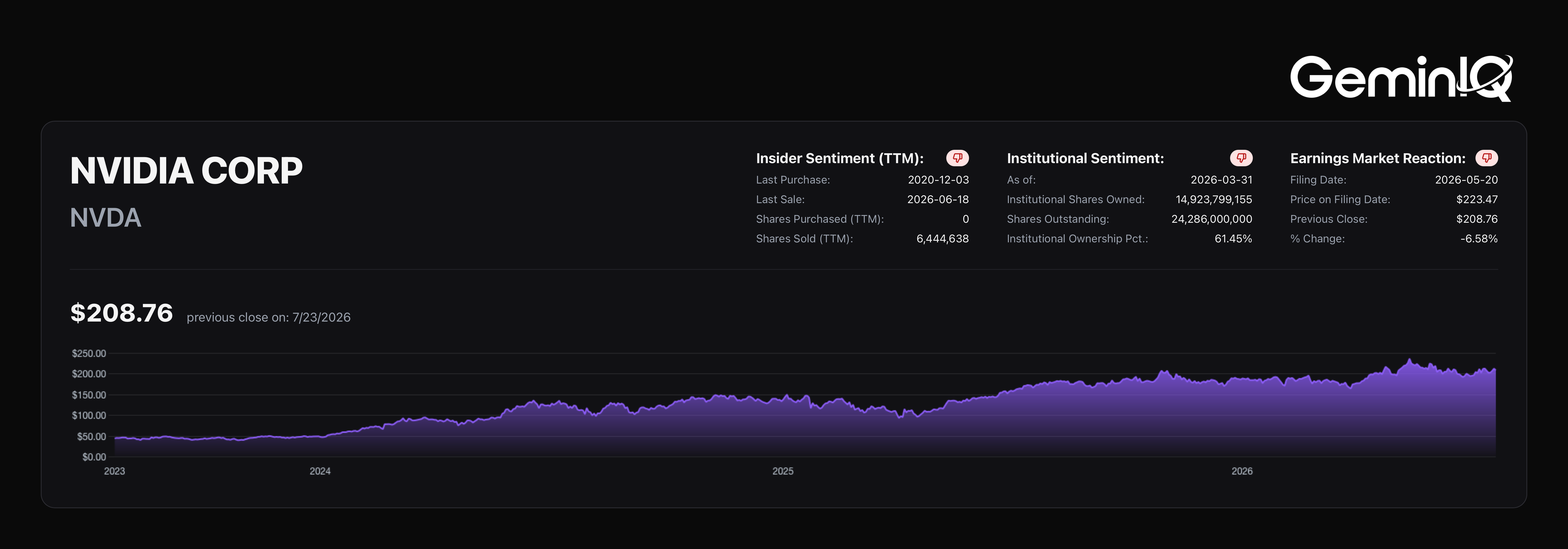Screen dimensions: 1568x549
Task: Click the GeminIQ logo
Action: pos(1401,78)
